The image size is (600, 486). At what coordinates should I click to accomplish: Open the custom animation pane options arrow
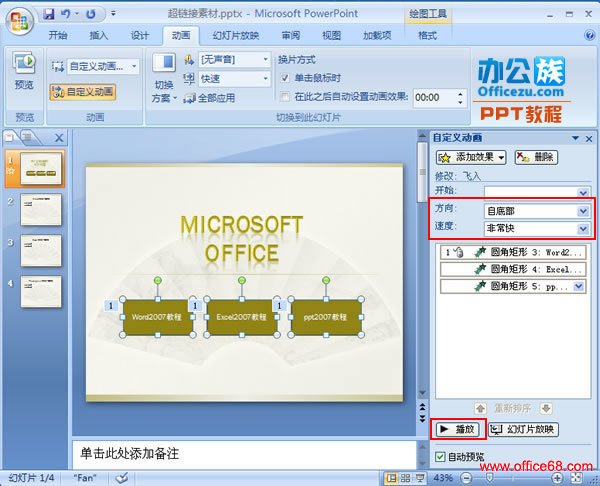coord(575,138)
